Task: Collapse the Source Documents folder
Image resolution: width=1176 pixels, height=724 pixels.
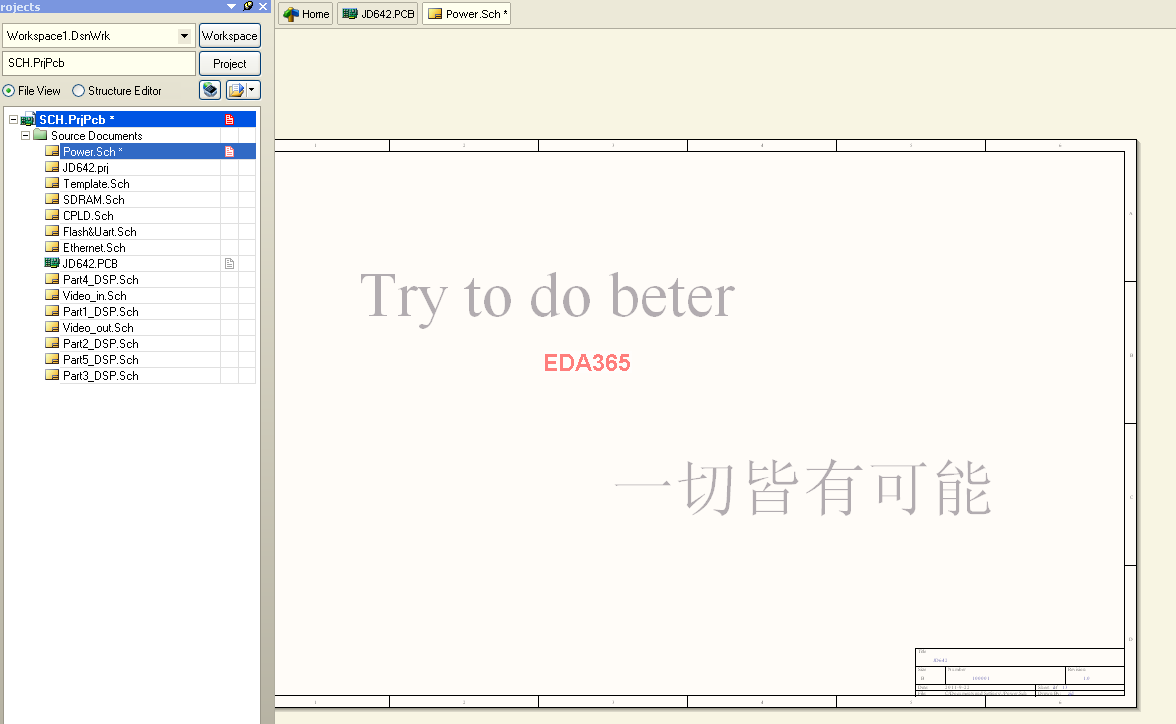Action: tap(25, 136)
